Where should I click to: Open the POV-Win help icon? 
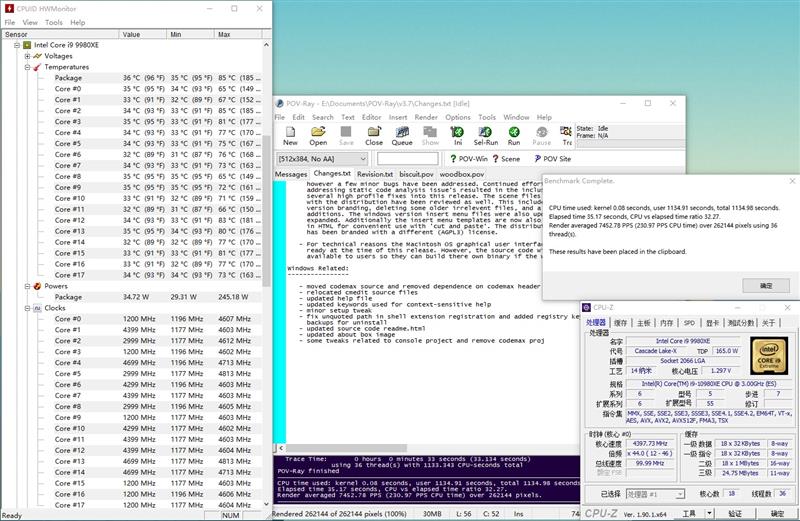click(453, 159)
